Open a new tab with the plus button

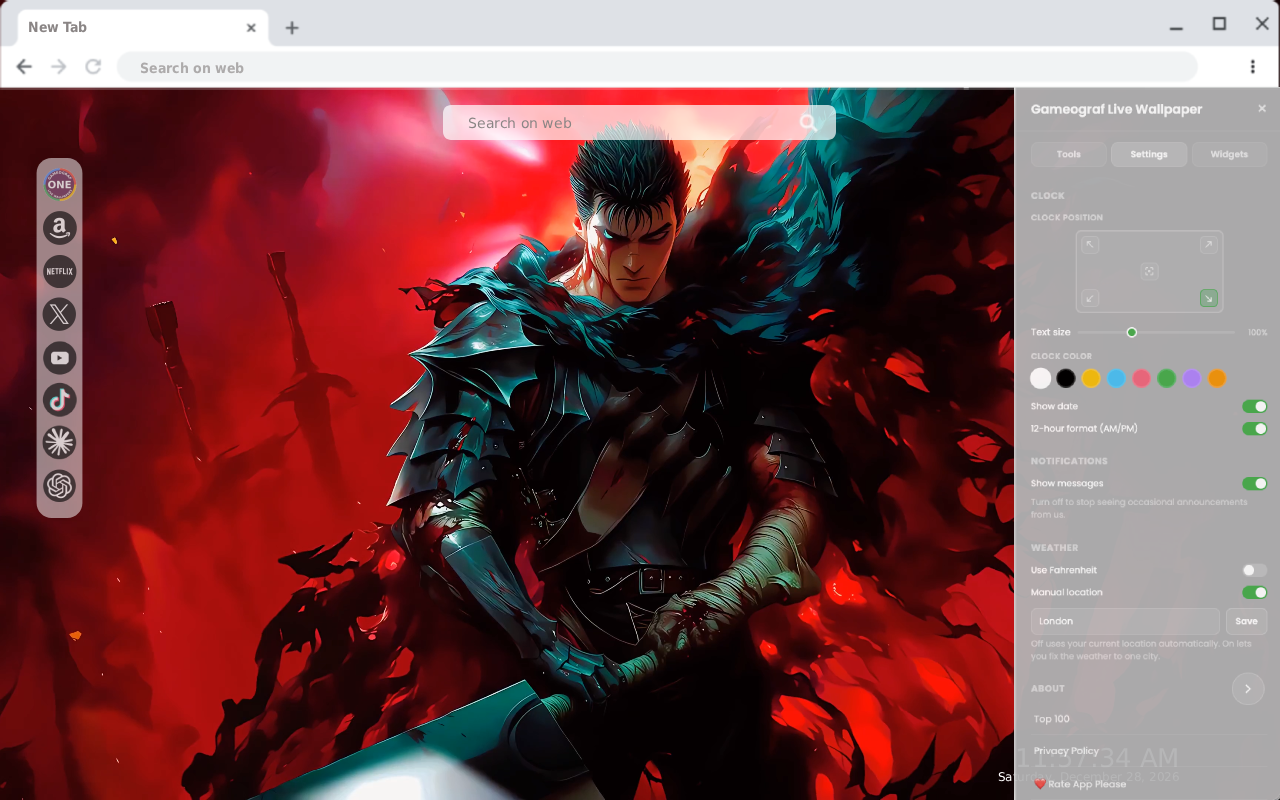[292, 28]
